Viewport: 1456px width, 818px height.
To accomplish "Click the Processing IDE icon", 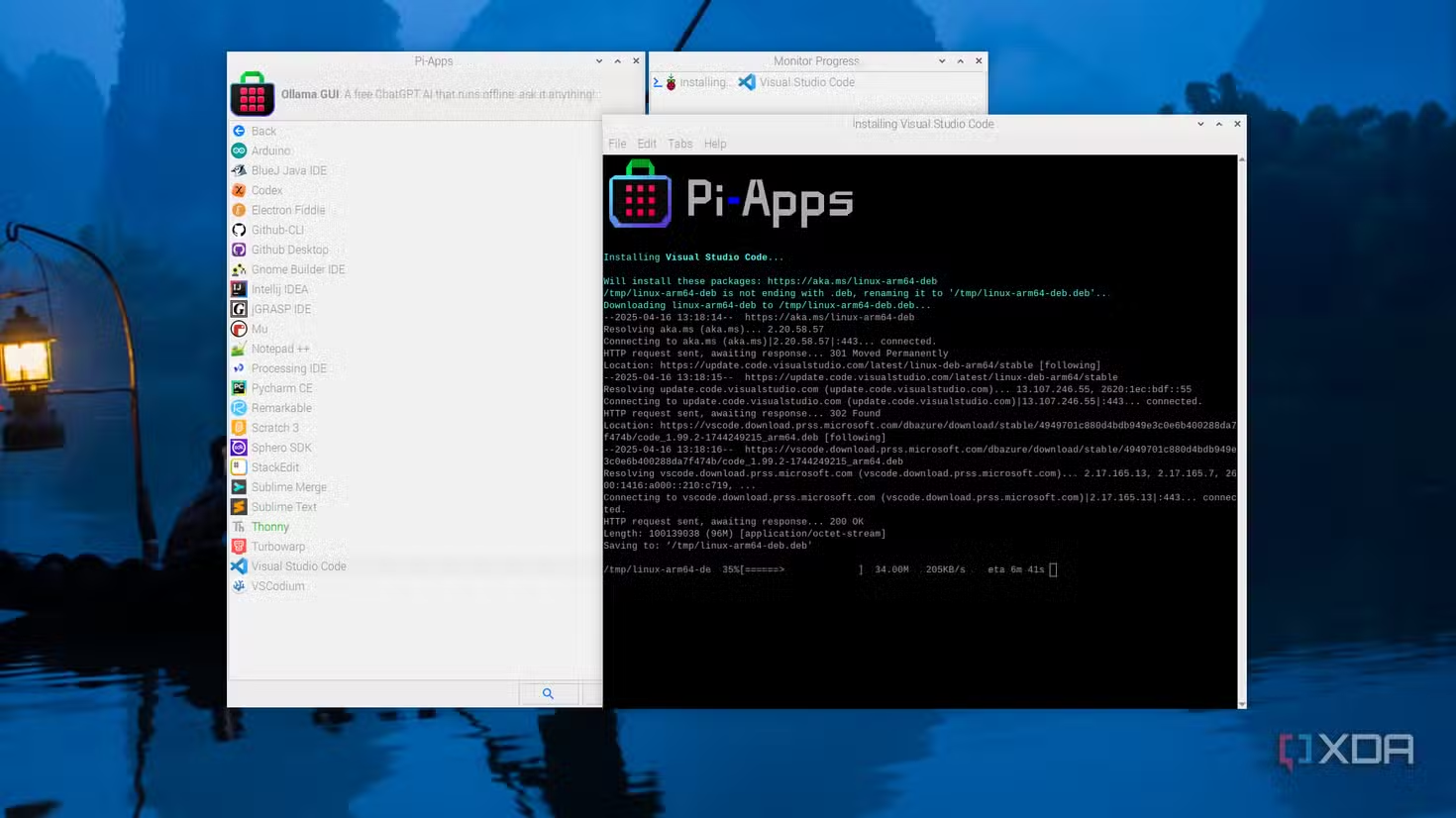I will tap(239, 368).
